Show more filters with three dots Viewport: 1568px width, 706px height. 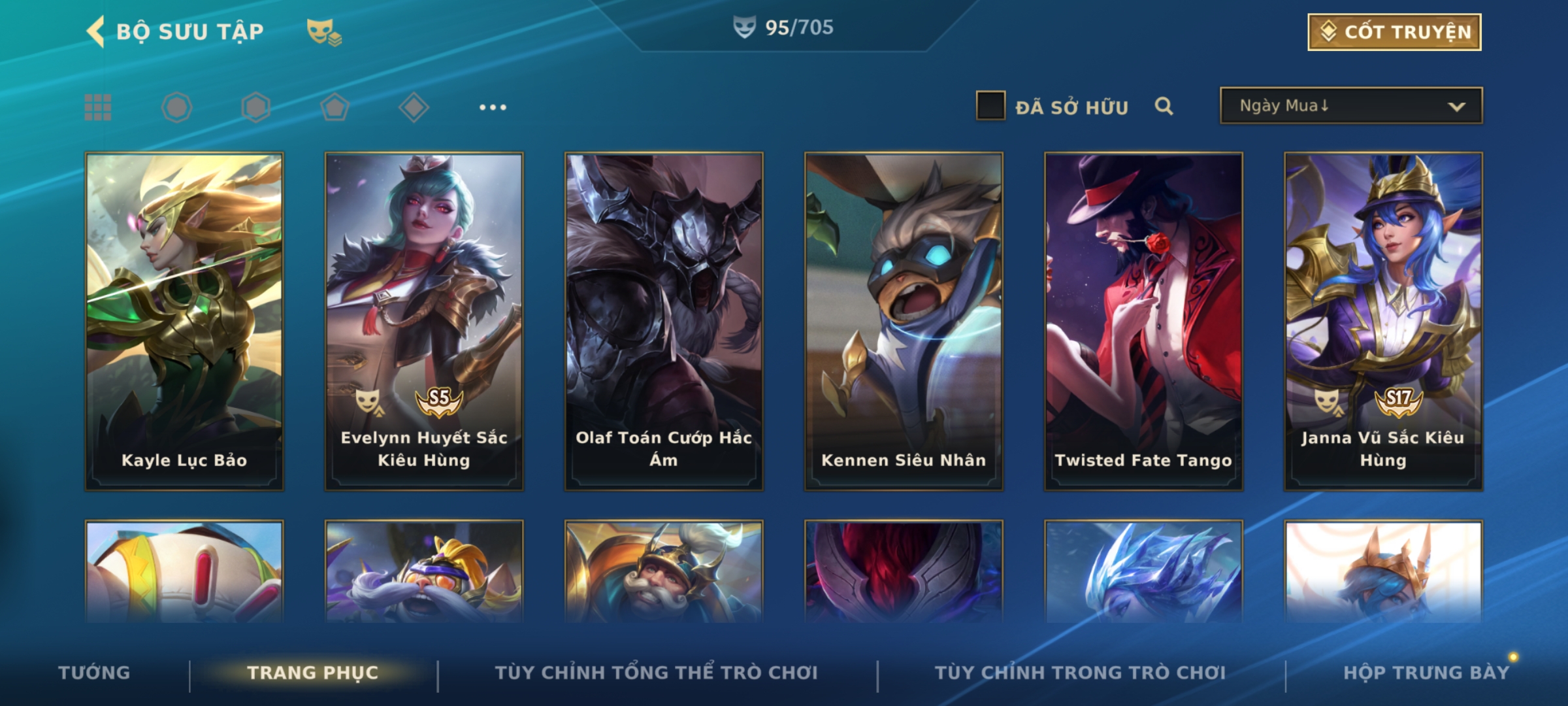point(493,107)
